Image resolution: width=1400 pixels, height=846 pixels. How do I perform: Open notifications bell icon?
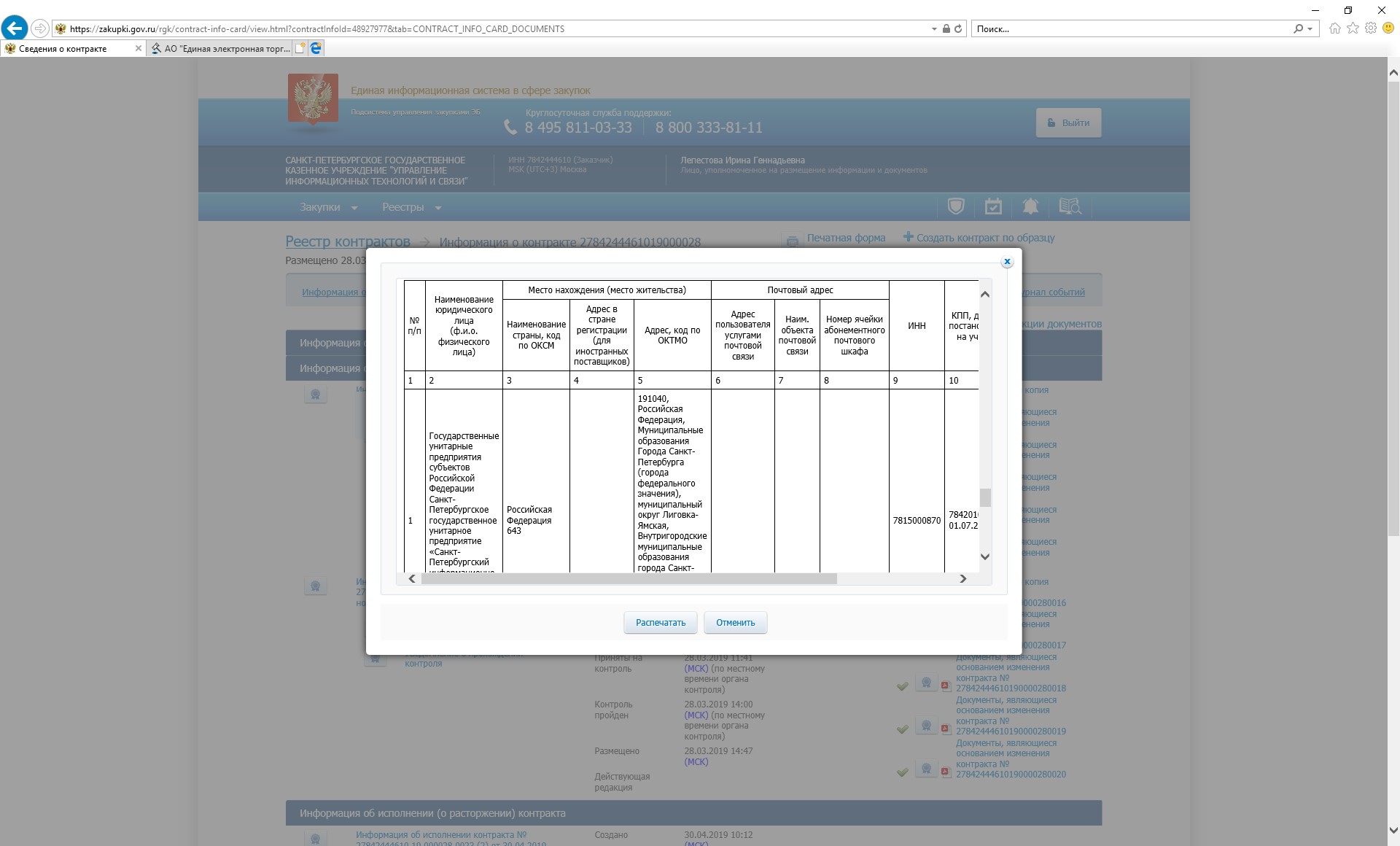[x=1030, y=207]
